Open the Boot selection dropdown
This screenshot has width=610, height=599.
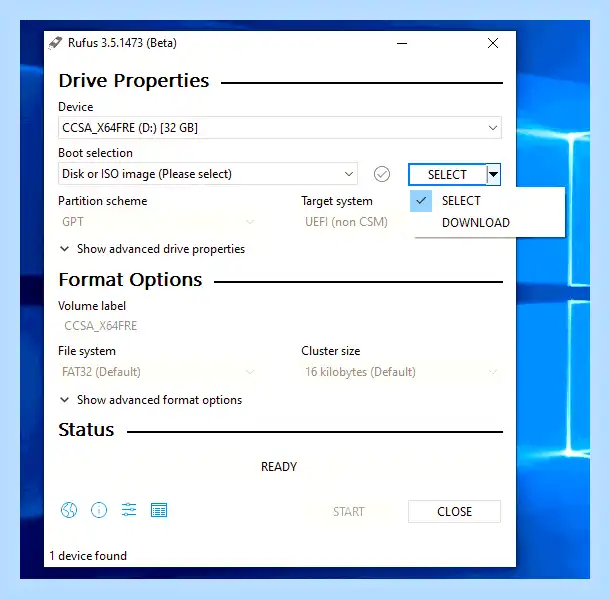(208, 174)
